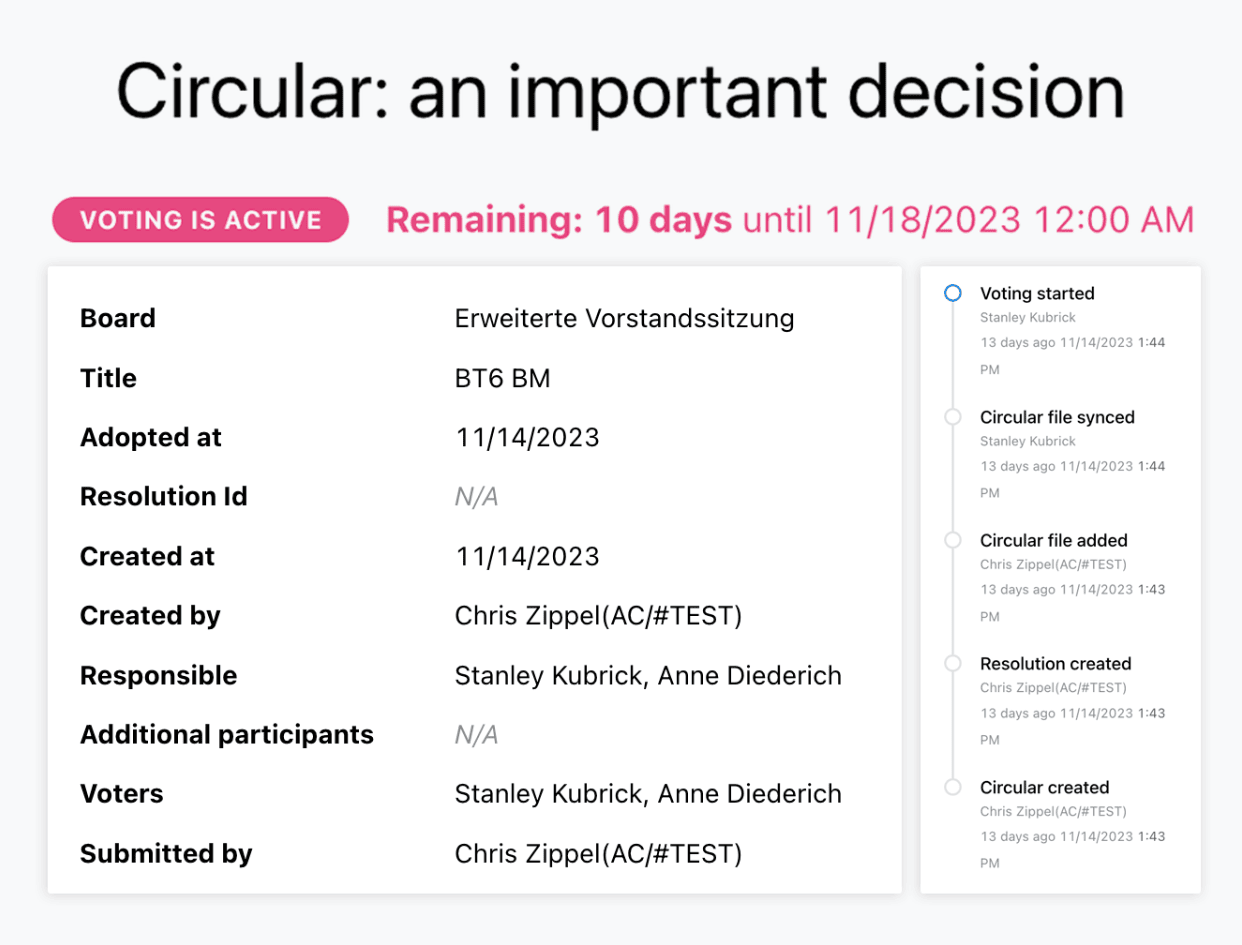
Task: Click the Additional participants N/A value
Action: (x=476, y=735)
